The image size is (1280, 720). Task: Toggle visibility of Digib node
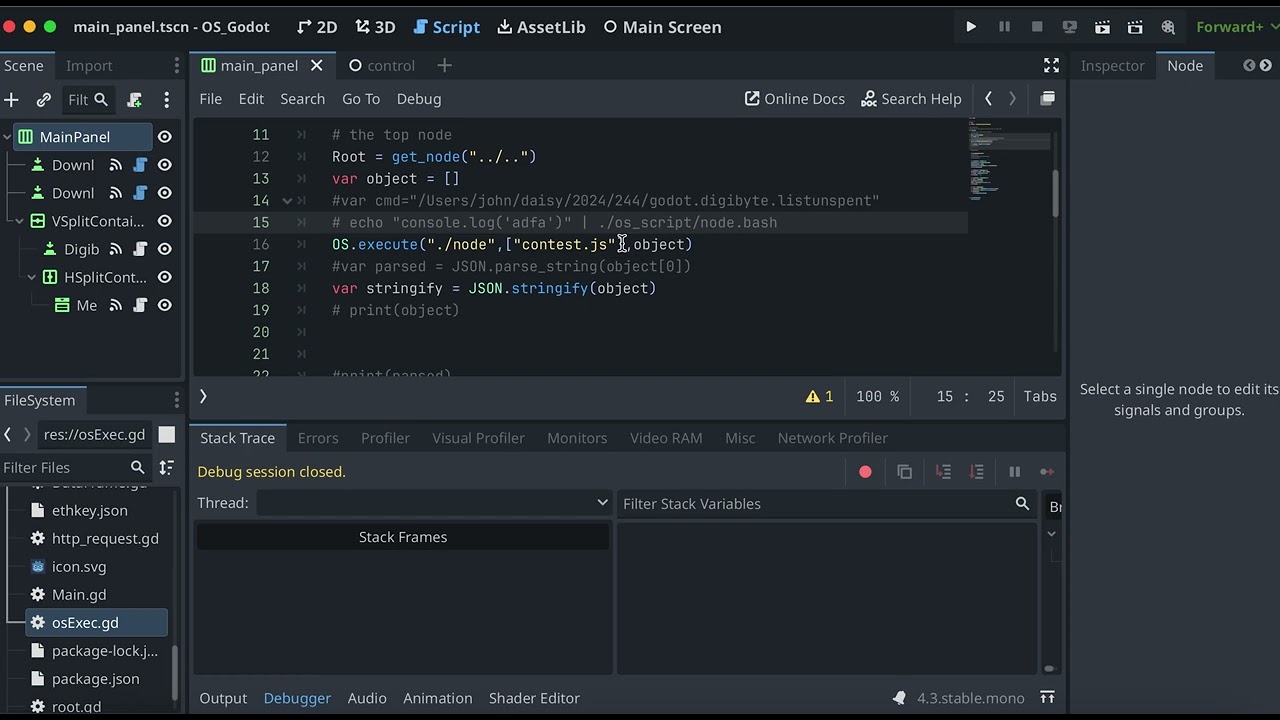pos(164,249)
